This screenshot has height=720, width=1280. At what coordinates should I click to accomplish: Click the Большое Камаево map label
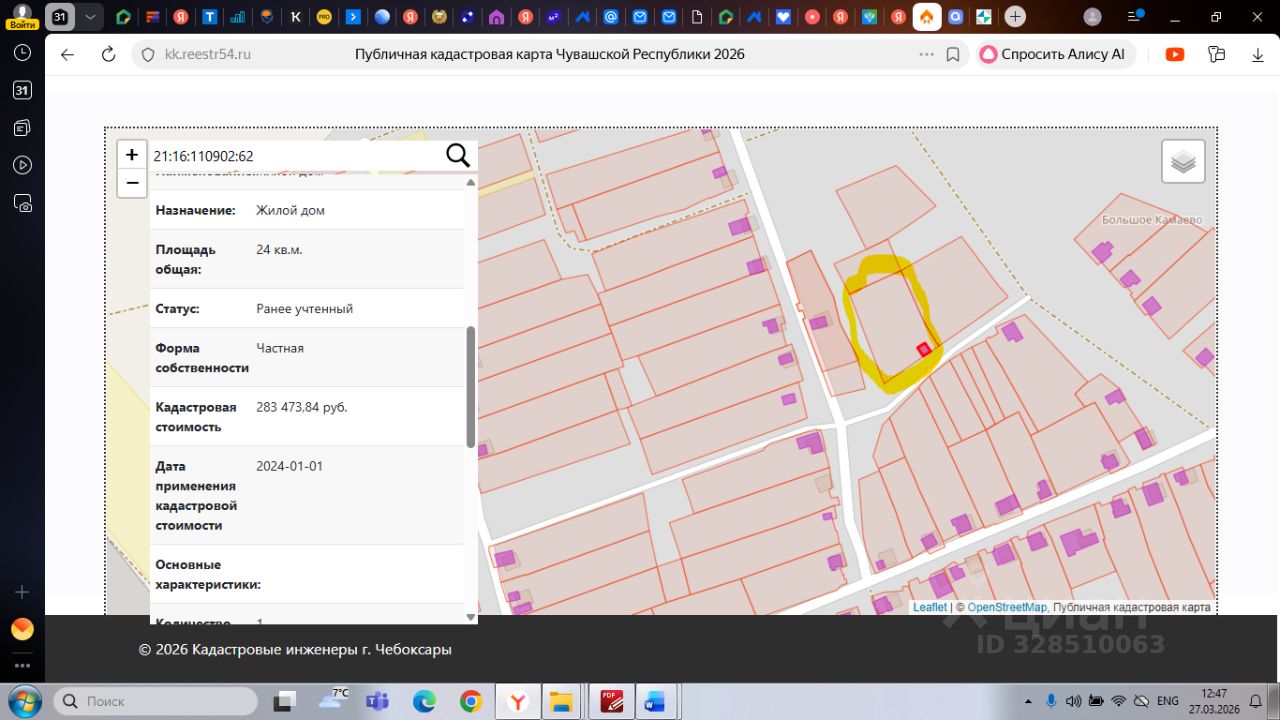(x=1152, y=220)
